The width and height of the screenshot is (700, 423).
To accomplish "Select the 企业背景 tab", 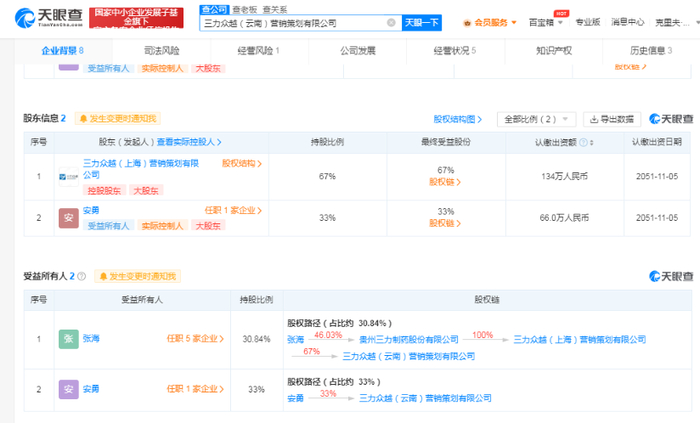I will pyautogui.click(x=63, y=51).
